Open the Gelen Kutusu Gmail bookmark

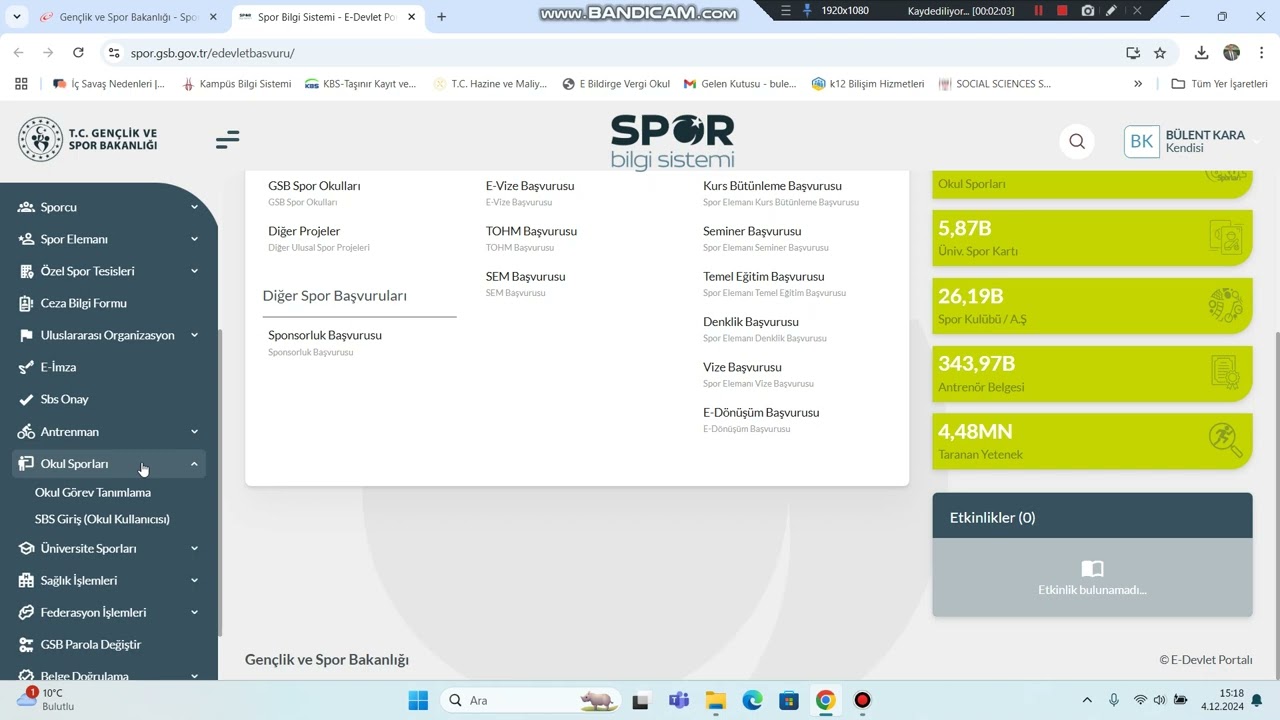click(x=740, y=84)
